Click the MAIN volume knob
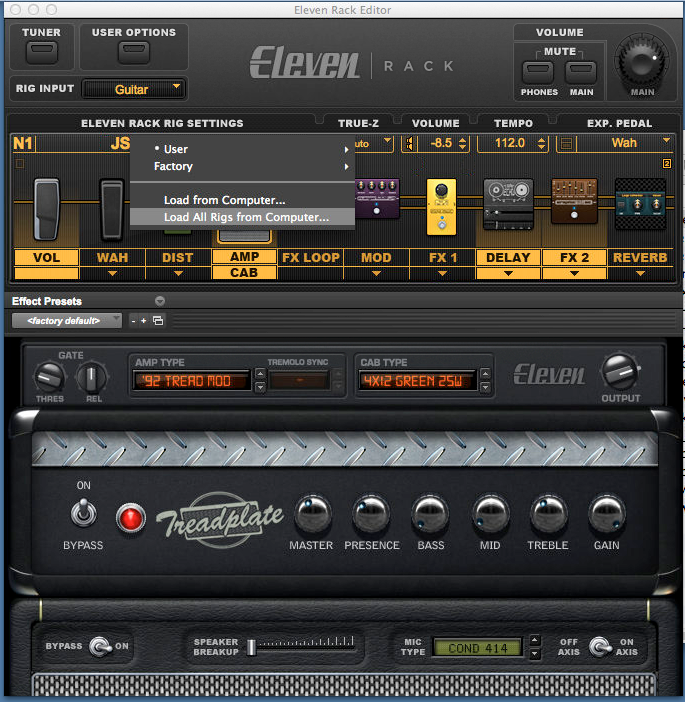This screenshot has height=702, width=685. coord(642,61)
